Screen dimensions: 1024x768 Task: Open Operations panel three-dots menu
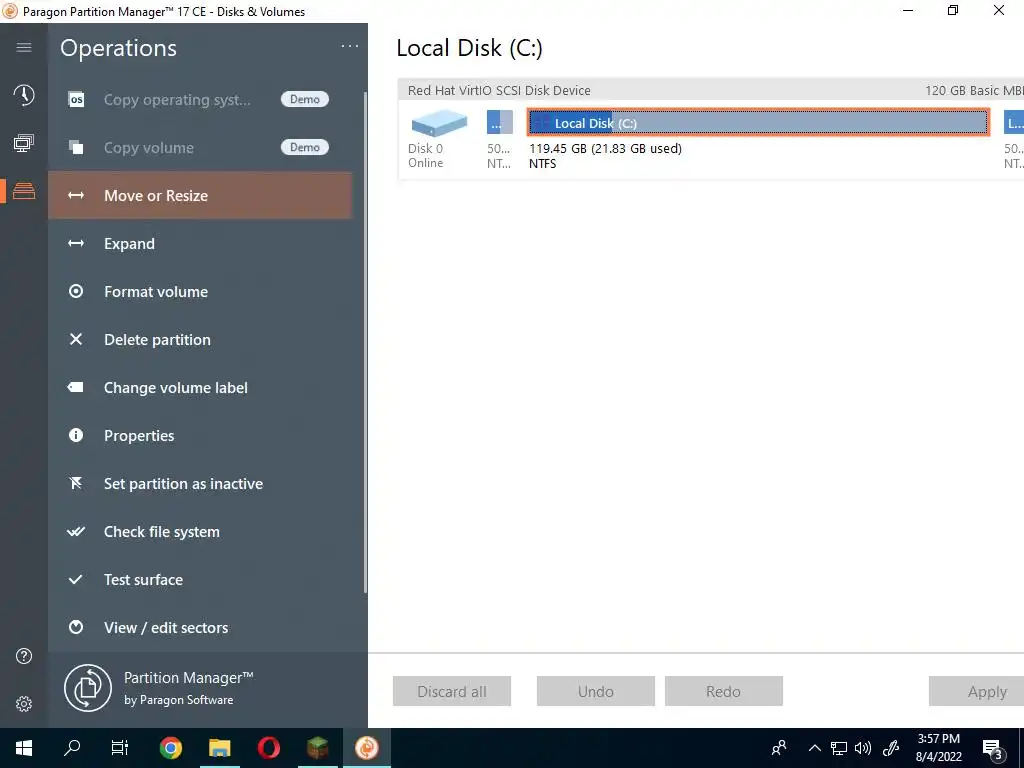(x=350, y=46)
